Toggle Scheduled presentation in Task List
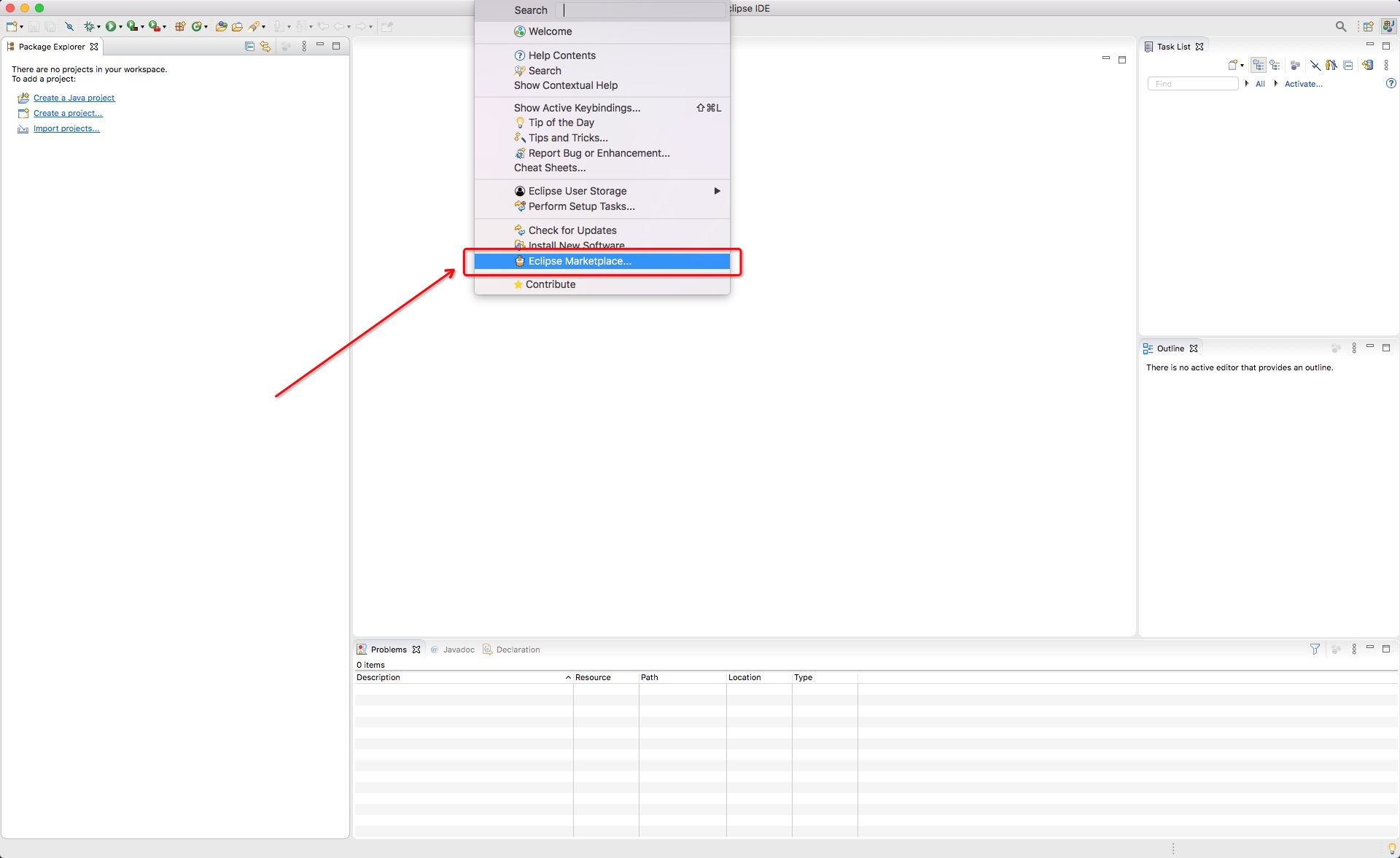1400x858 pixels. (1275, 65)
